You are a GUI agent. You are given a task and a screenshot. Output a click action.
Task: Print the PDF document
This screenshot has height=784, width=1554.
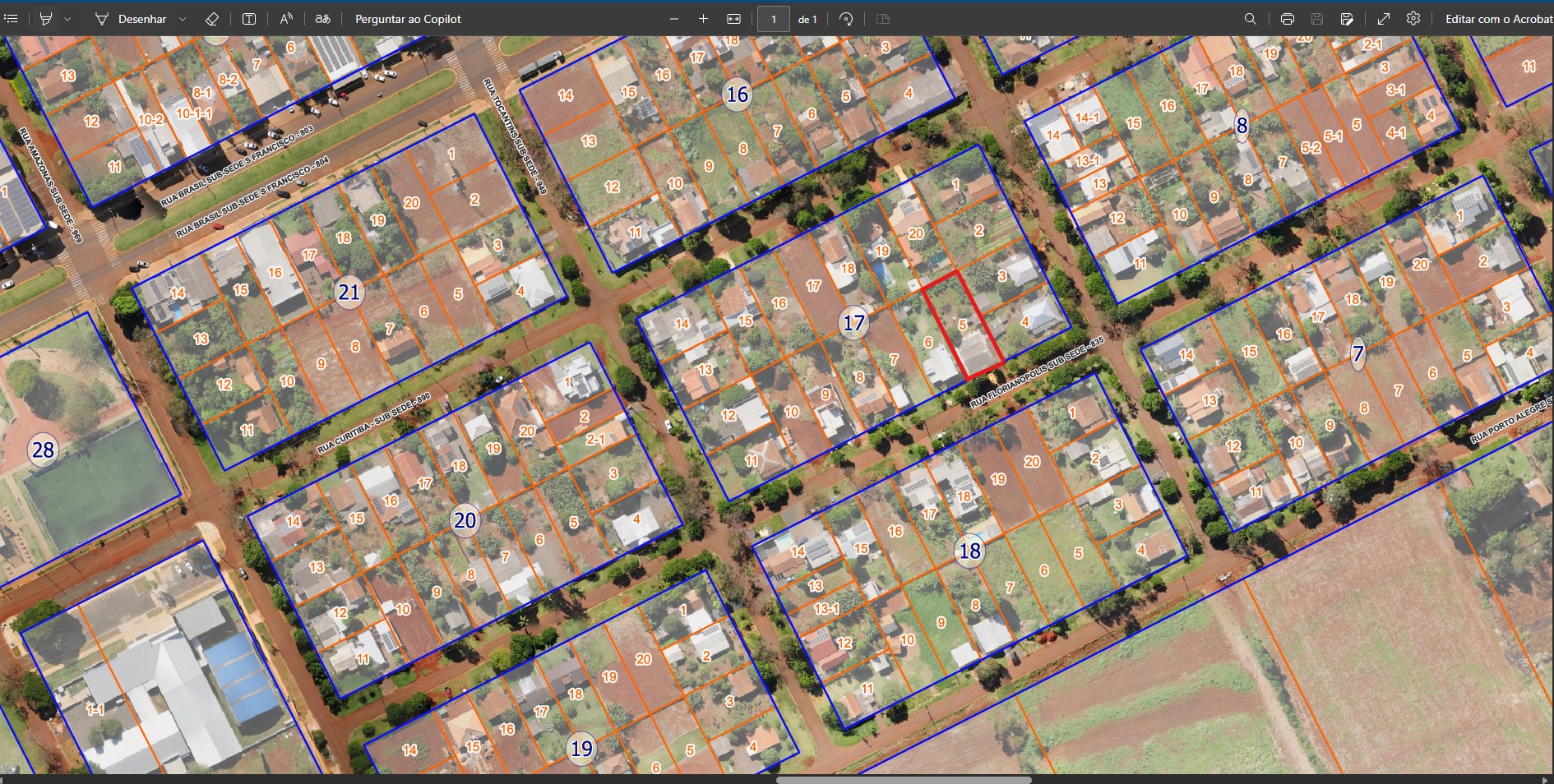1288,19
